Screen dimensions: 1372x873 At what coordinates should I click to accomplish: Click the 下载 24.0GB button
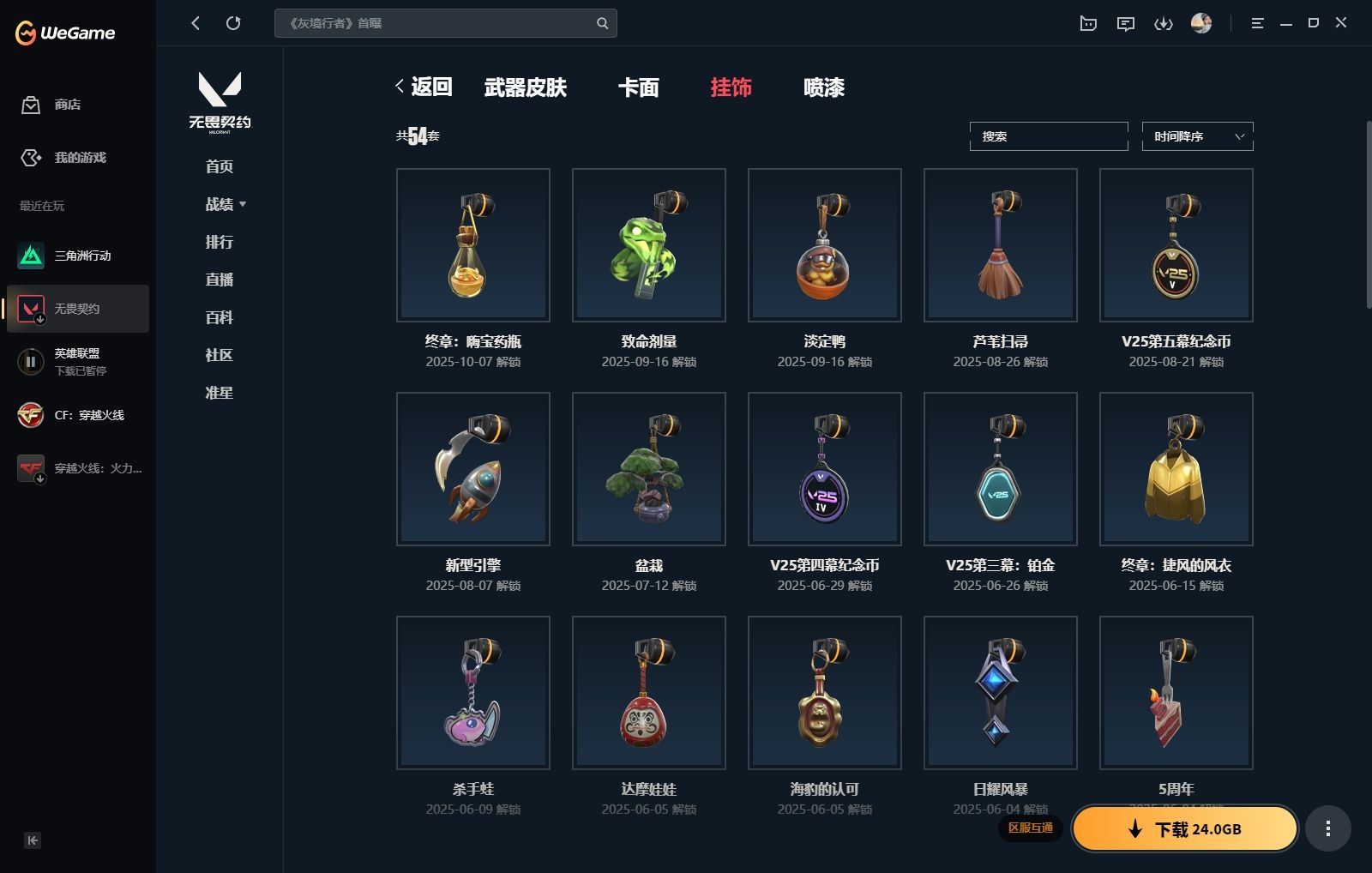pyautogui.click(x=1185, y=828)
